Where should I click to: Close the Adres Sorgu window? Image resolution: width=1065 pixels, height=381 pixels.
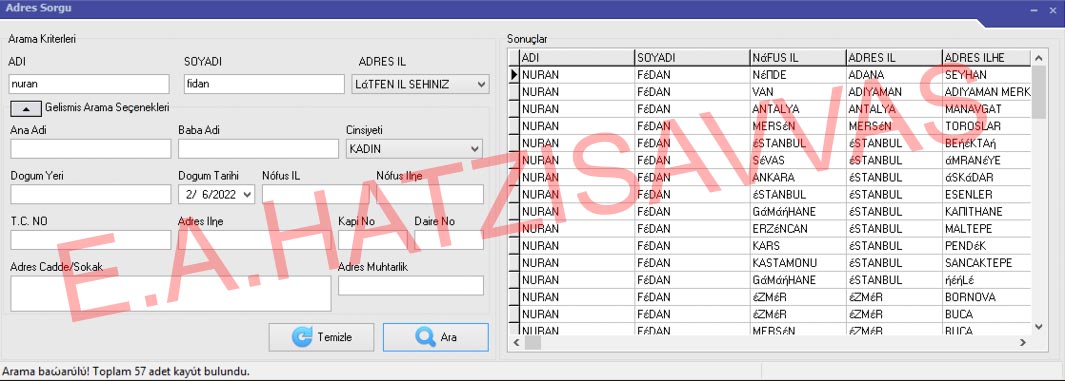(x=1052, y=10)
